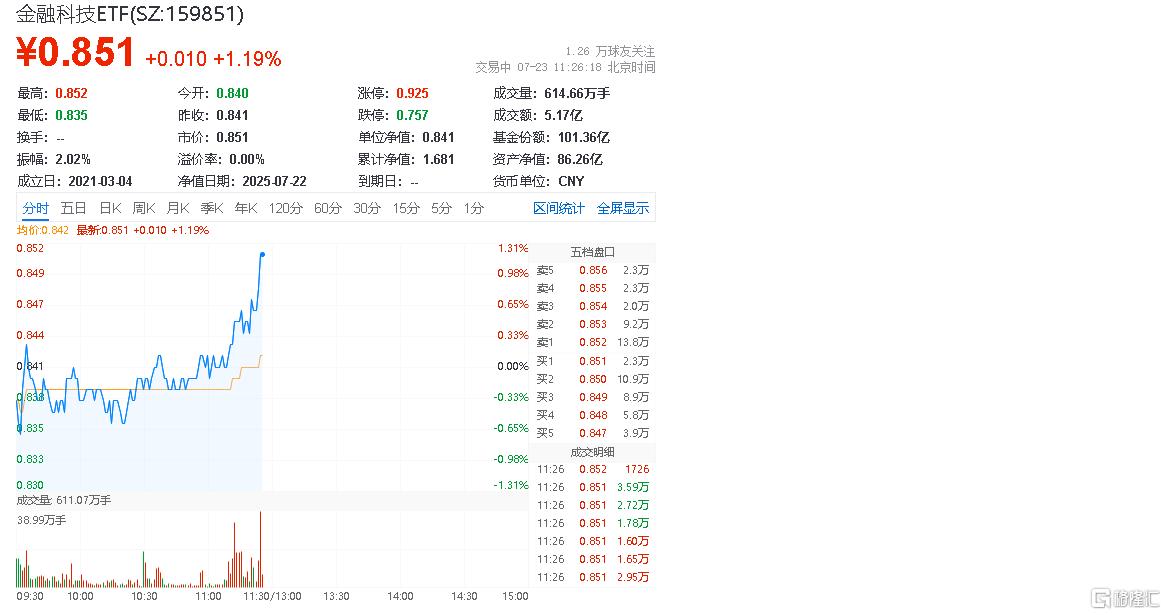
Task: Click the 14:00 time axis label
Action: click(x=400, y=596)
